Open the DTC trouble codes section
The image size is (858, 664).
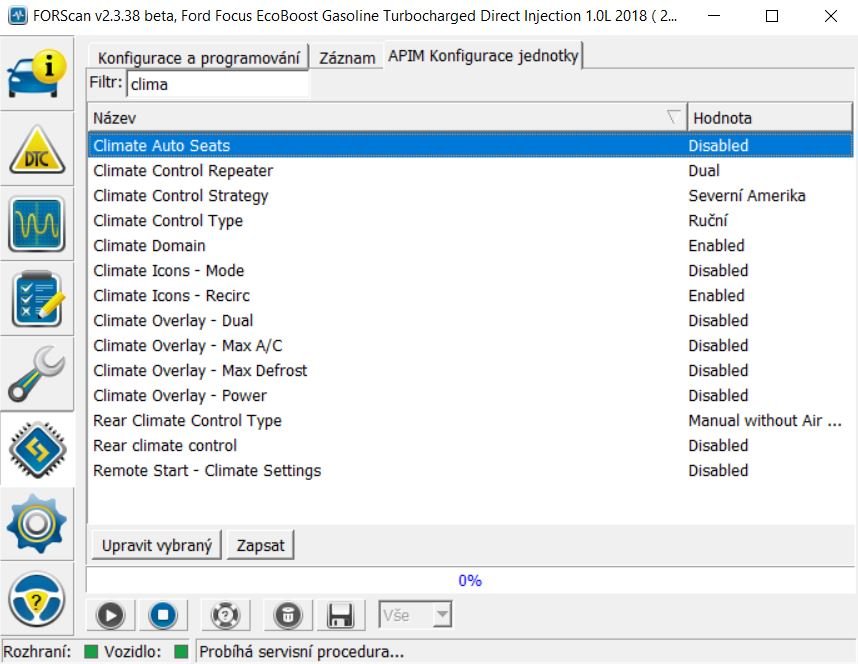coord(37,149)
